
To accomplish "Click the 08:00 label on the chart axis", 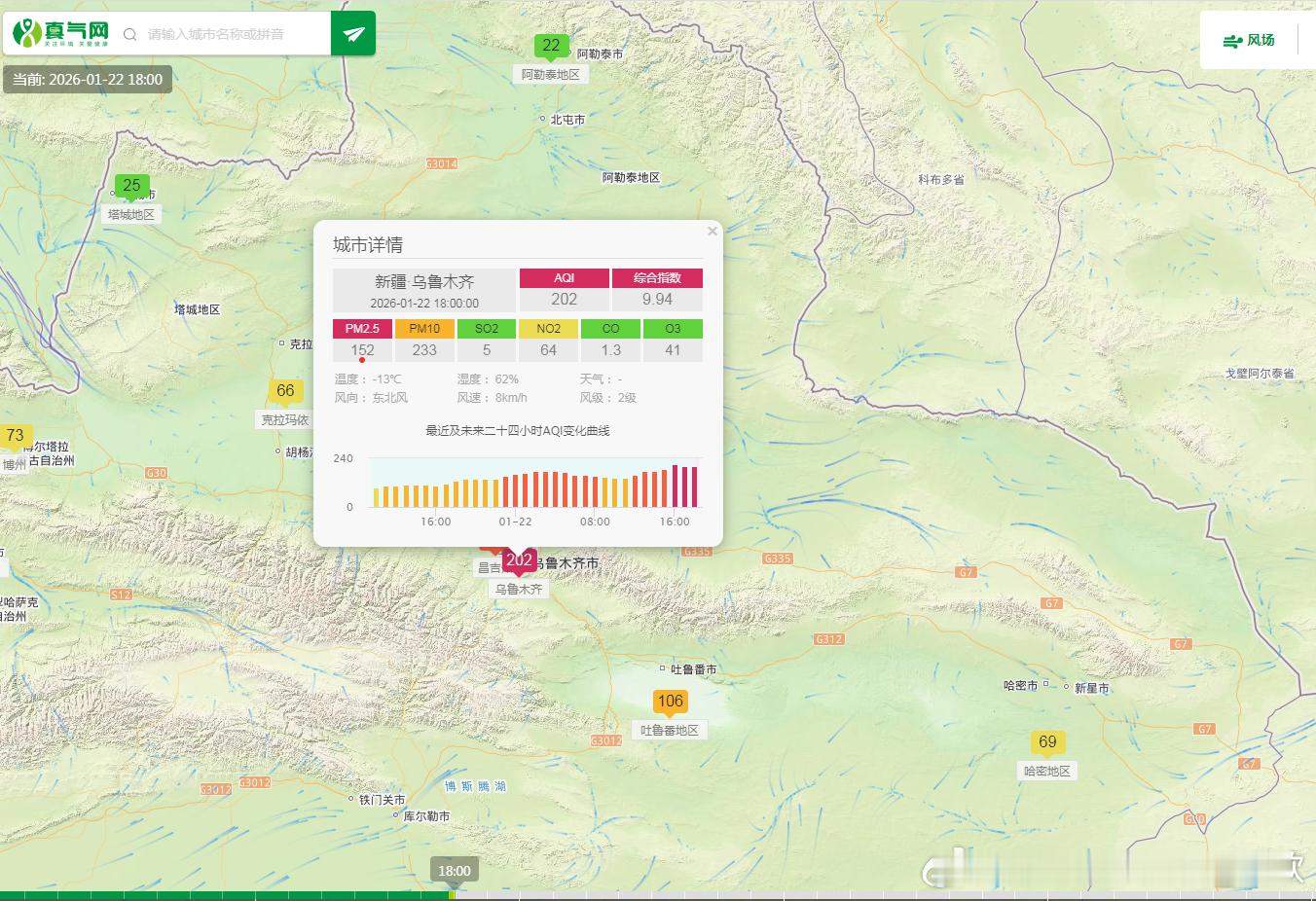I will coord(595,522).
